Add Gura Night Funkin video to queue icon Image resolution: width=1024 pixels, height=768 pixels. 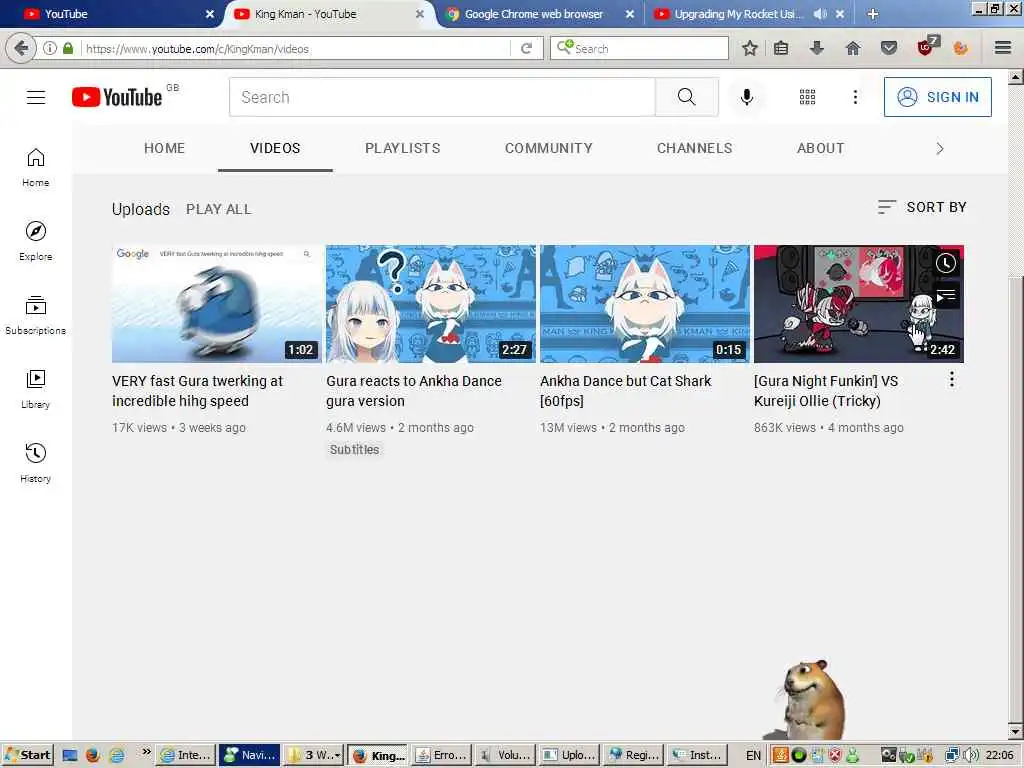tap(945, 296)
